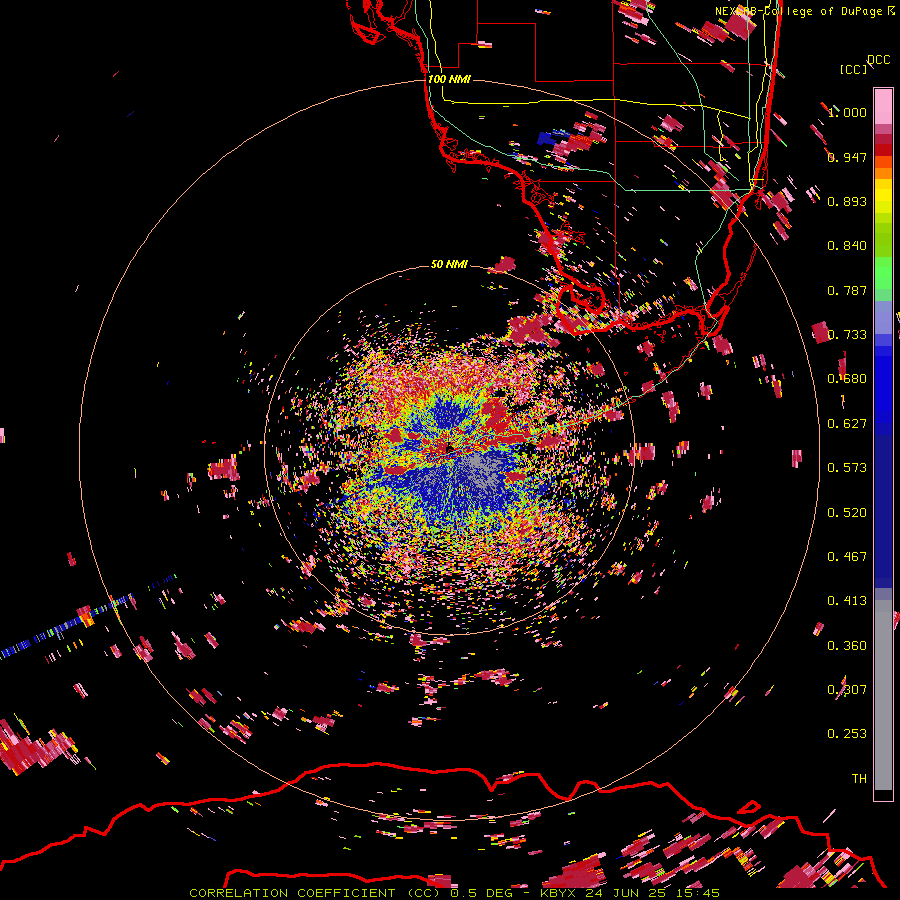Click the 0.627 scale value

tap(847, 424)
